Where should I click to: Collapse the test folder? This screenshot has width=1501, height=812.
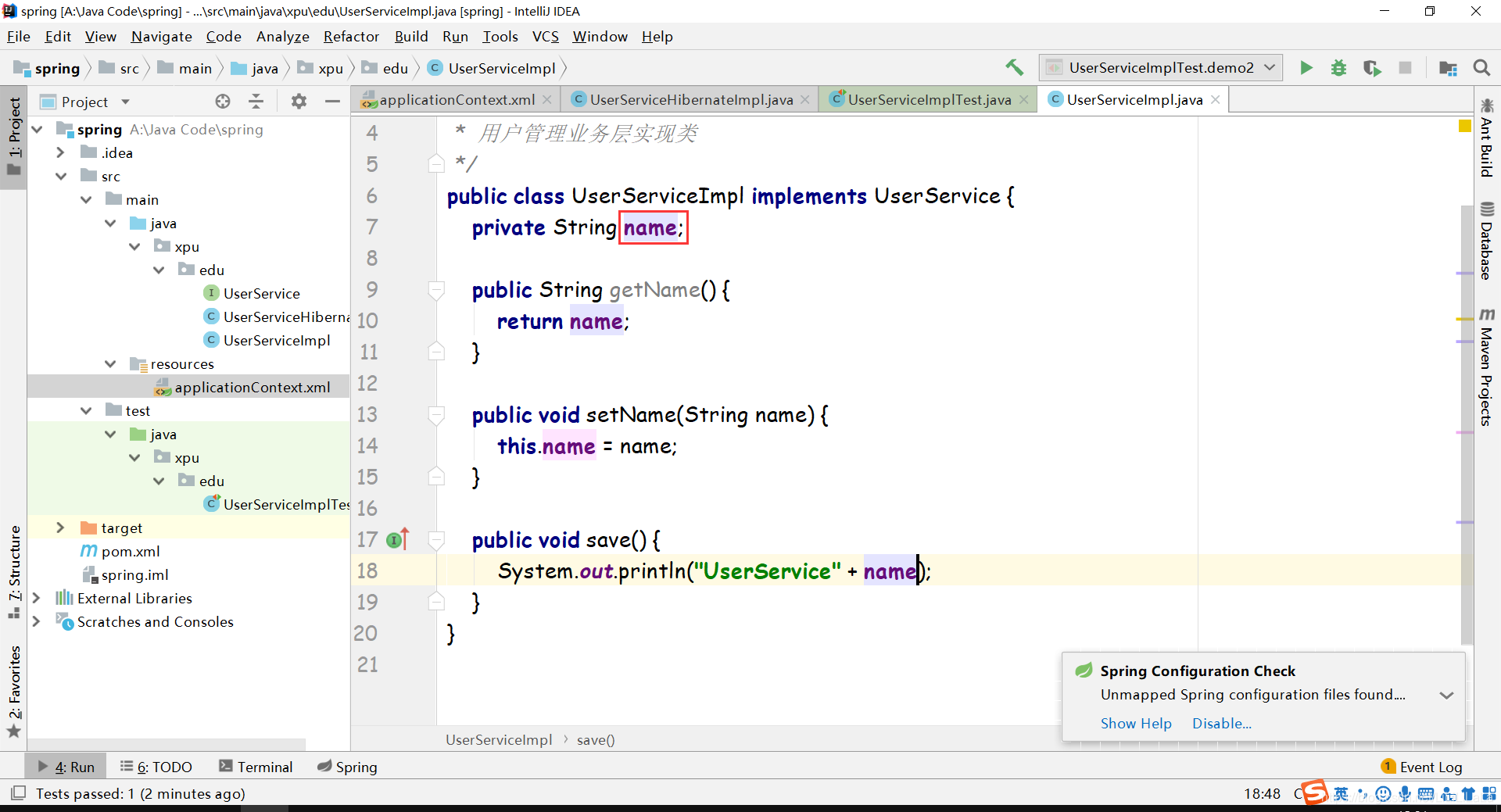pos(85,410)
